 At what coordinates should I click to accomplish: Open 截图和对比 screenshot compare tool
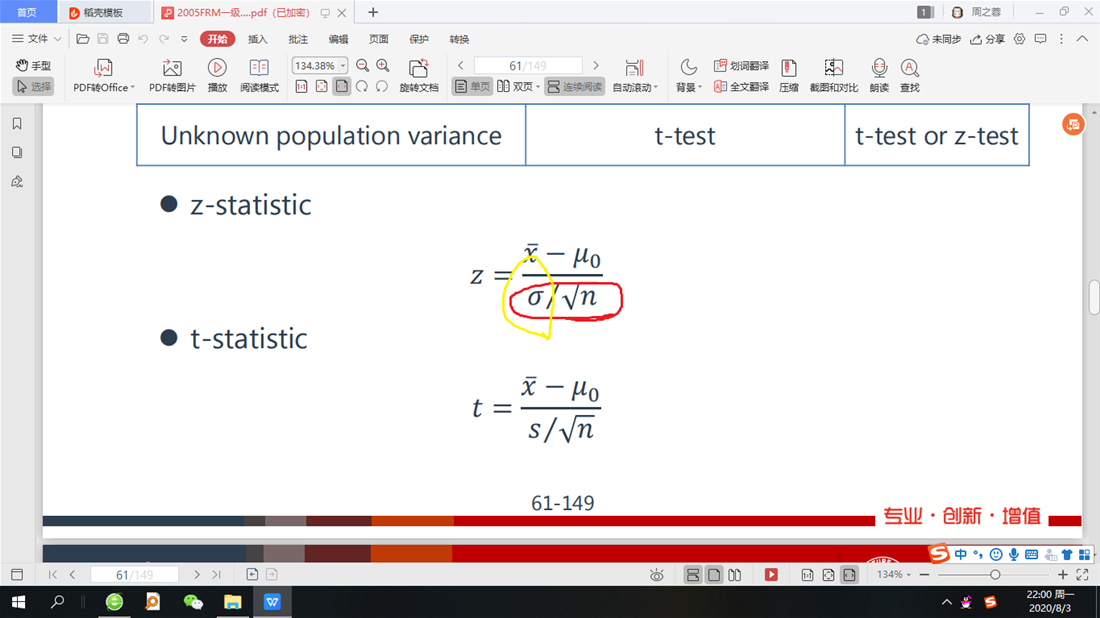[x=833, y=69]
